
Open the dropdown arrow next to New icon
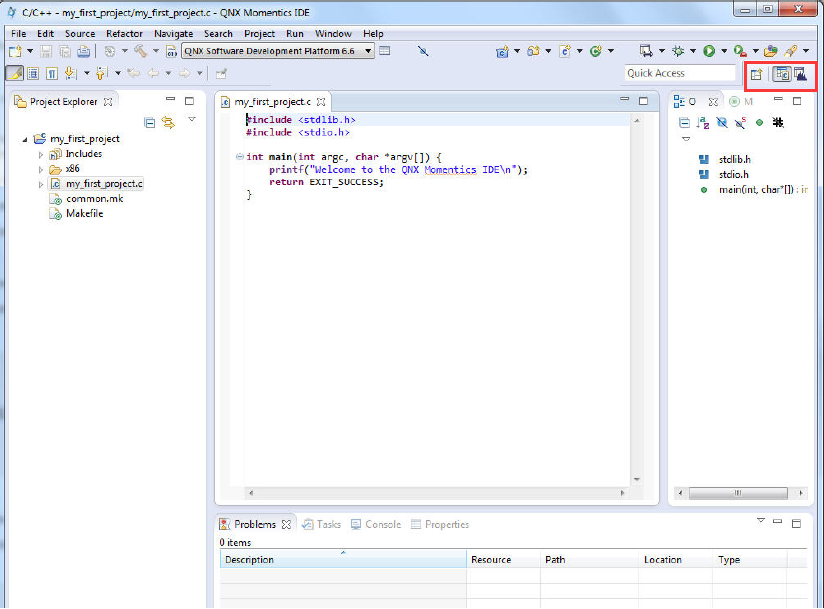point(30,51)
